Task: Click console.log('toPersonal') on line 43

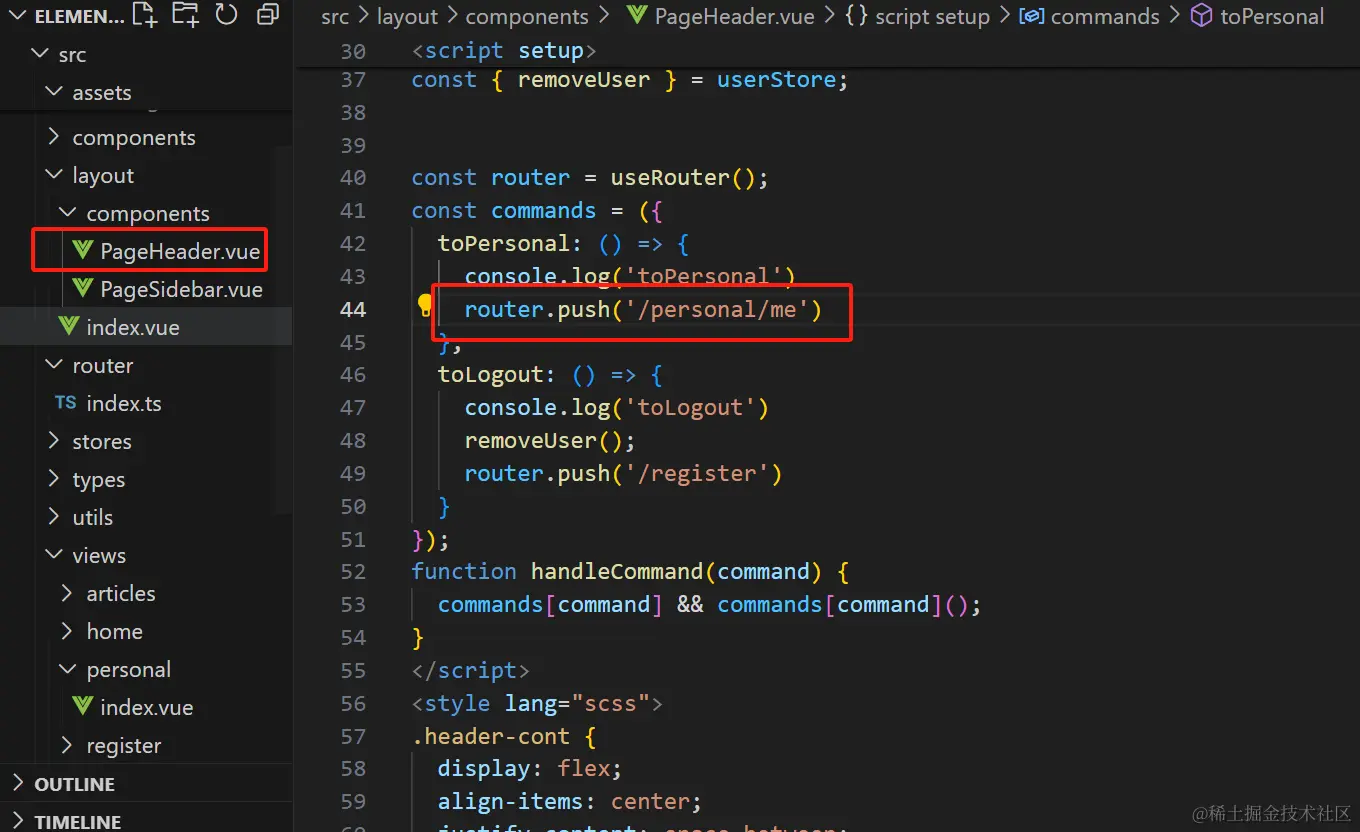Action: [x=629, y=276]
